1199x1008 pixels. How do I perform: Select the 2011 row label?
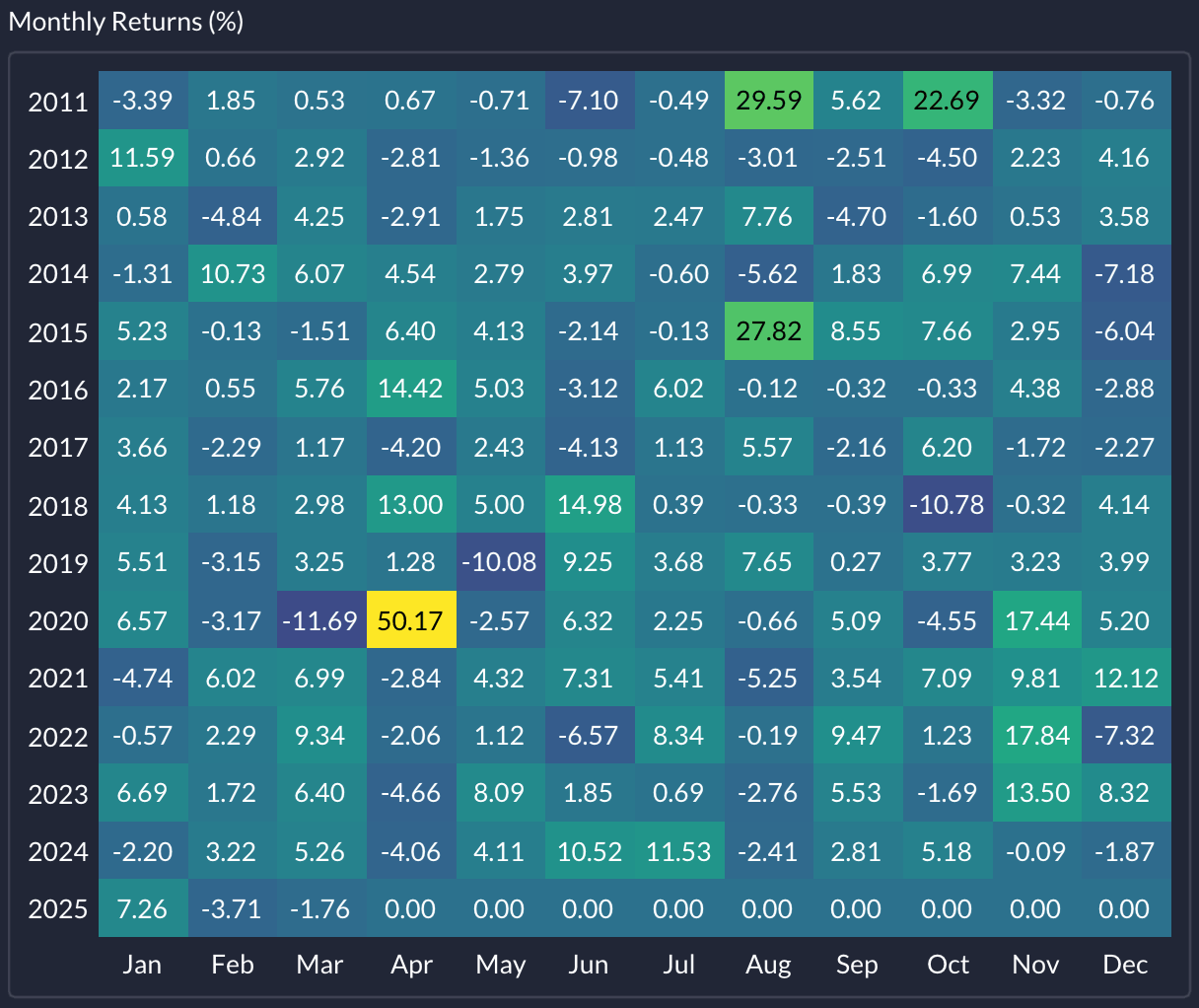[58, 102]
